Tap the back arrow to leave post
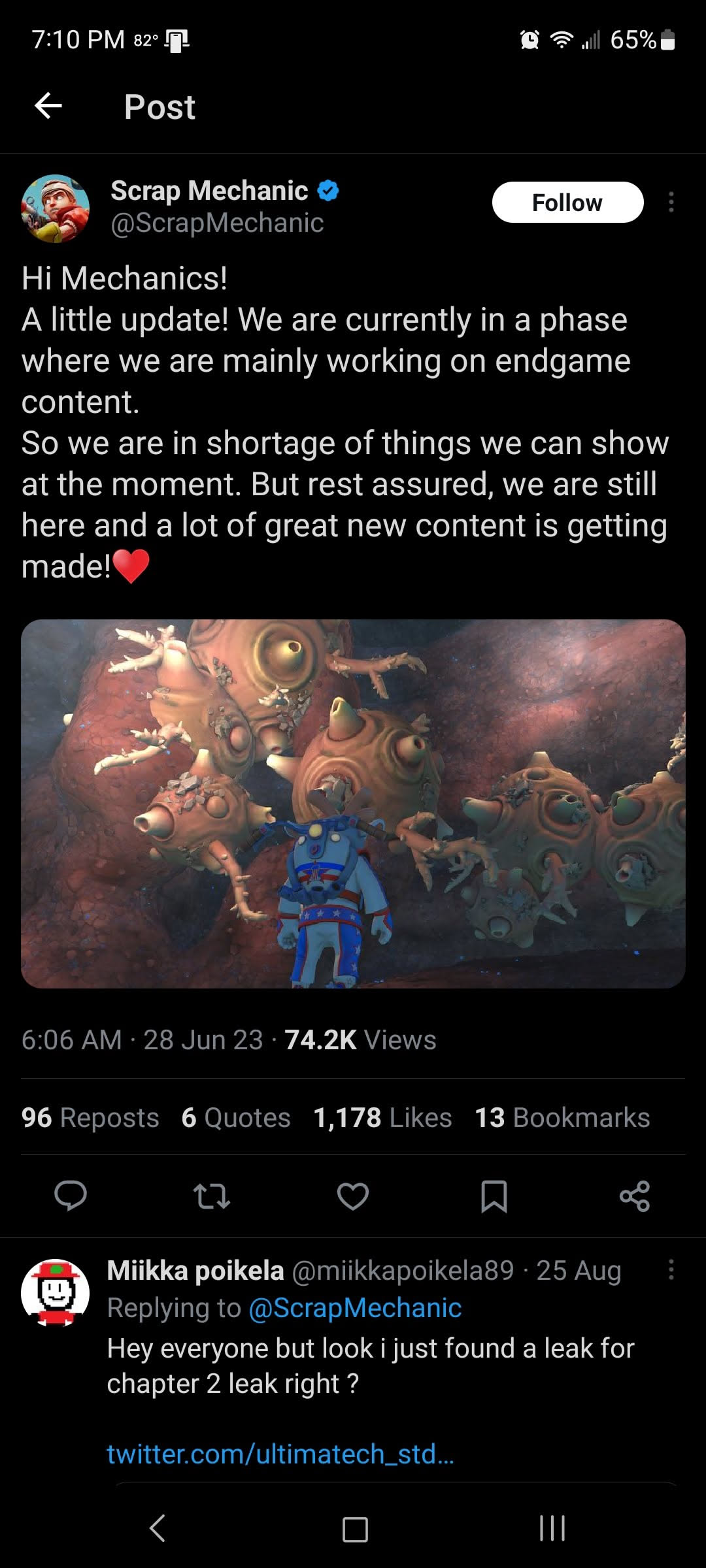Screen dimensions: 706x1568 click(x=48, y=105)
